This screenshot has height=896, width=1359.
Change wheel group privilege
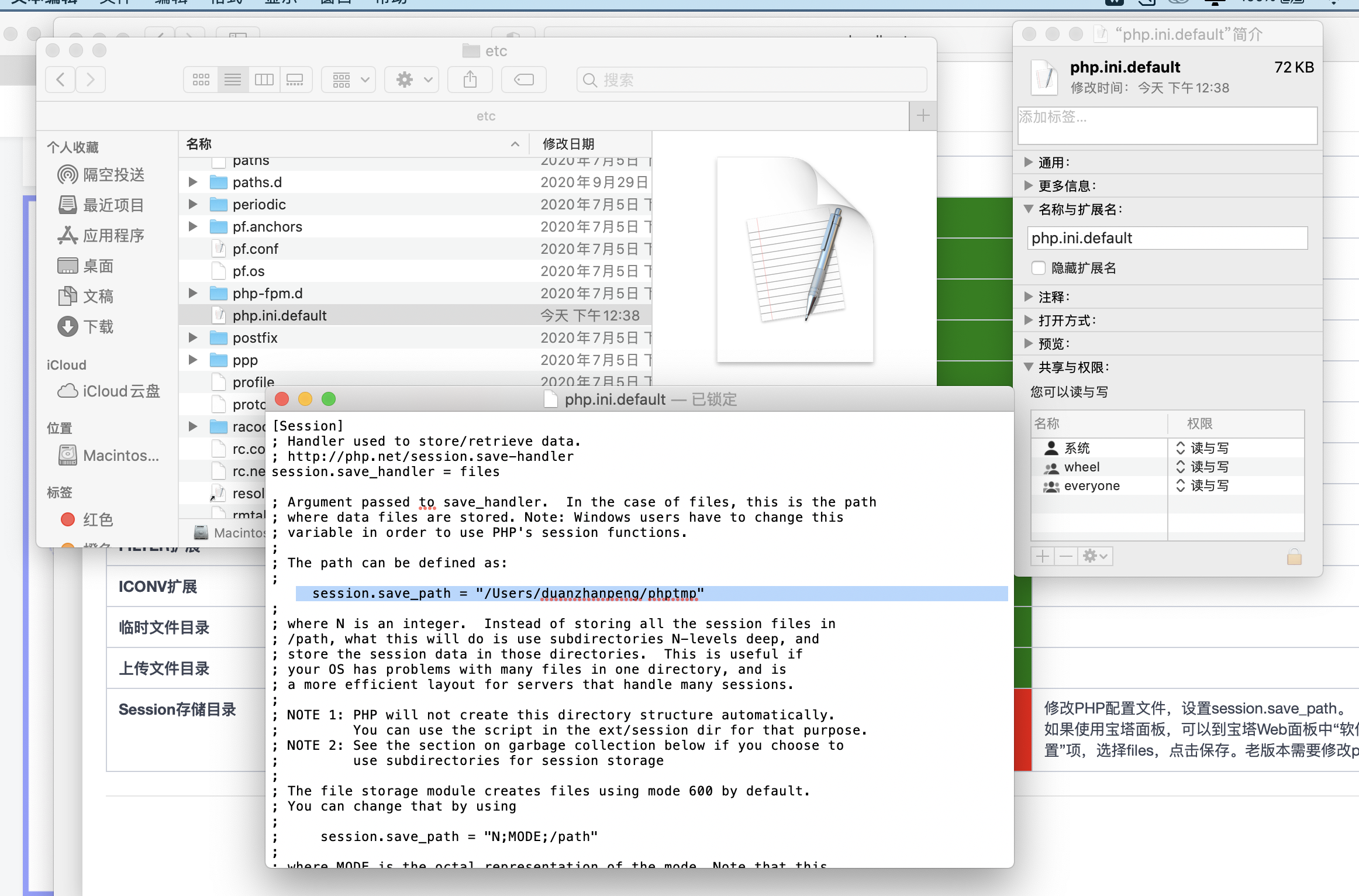1202,467
